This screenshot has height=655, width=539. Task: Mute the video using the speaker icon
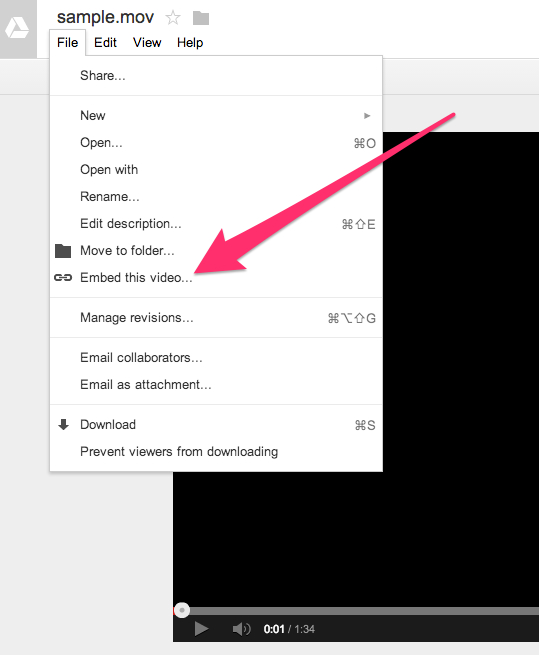242,629
